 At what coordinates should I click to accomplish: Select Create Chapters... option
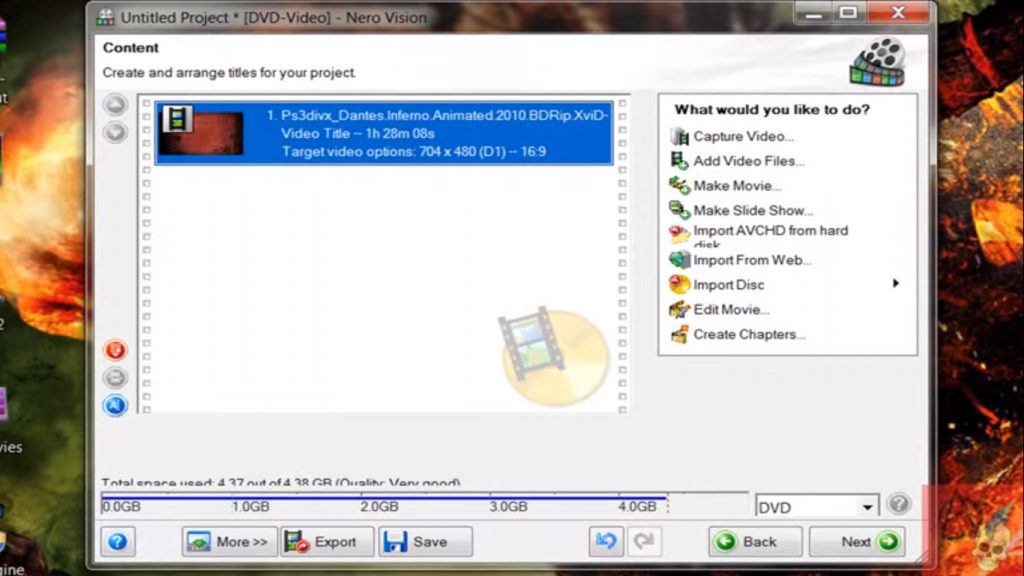[x=749, y=334]
